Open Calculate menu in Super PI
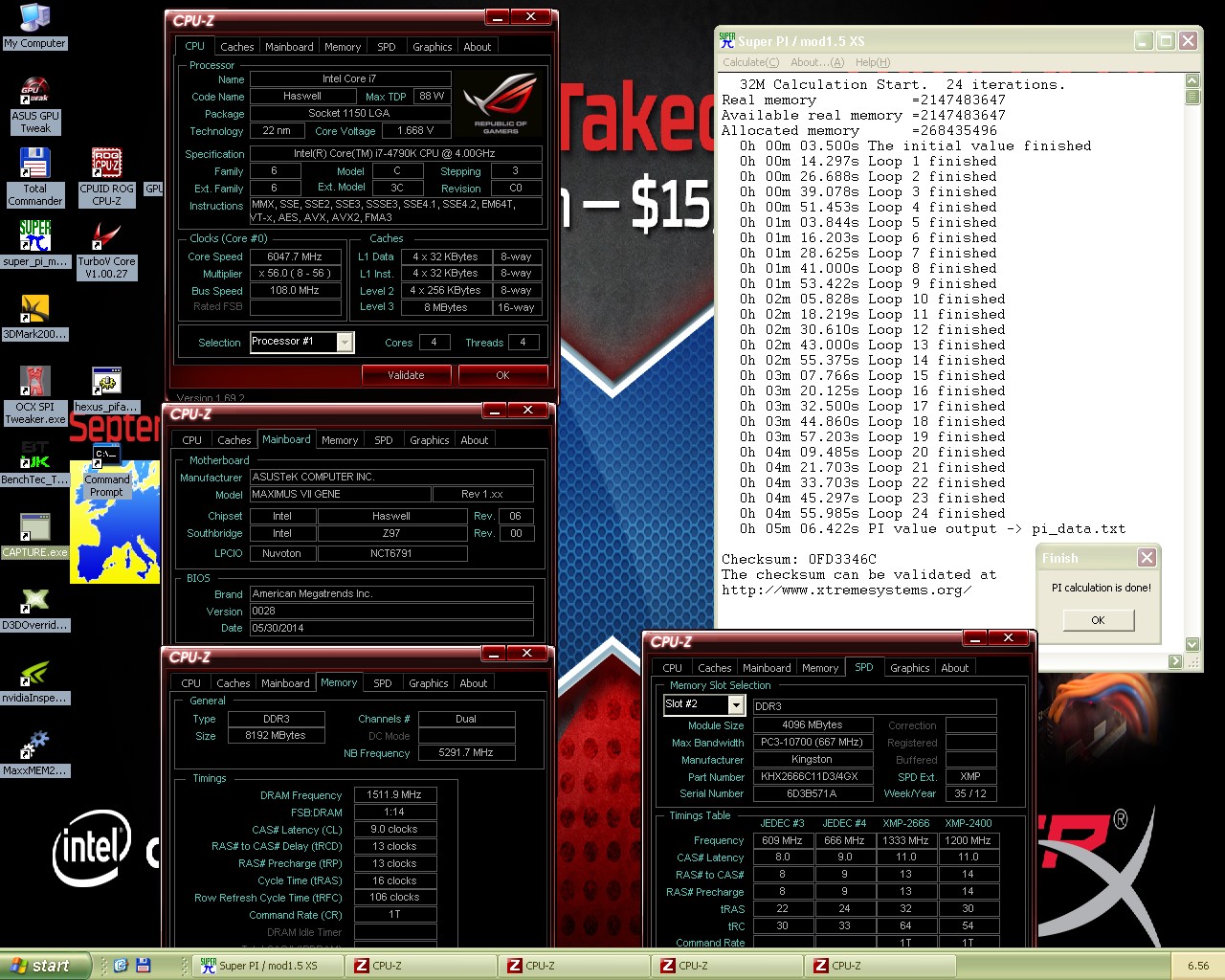This screenshot has width=1225, height=980. pos(751,62)
